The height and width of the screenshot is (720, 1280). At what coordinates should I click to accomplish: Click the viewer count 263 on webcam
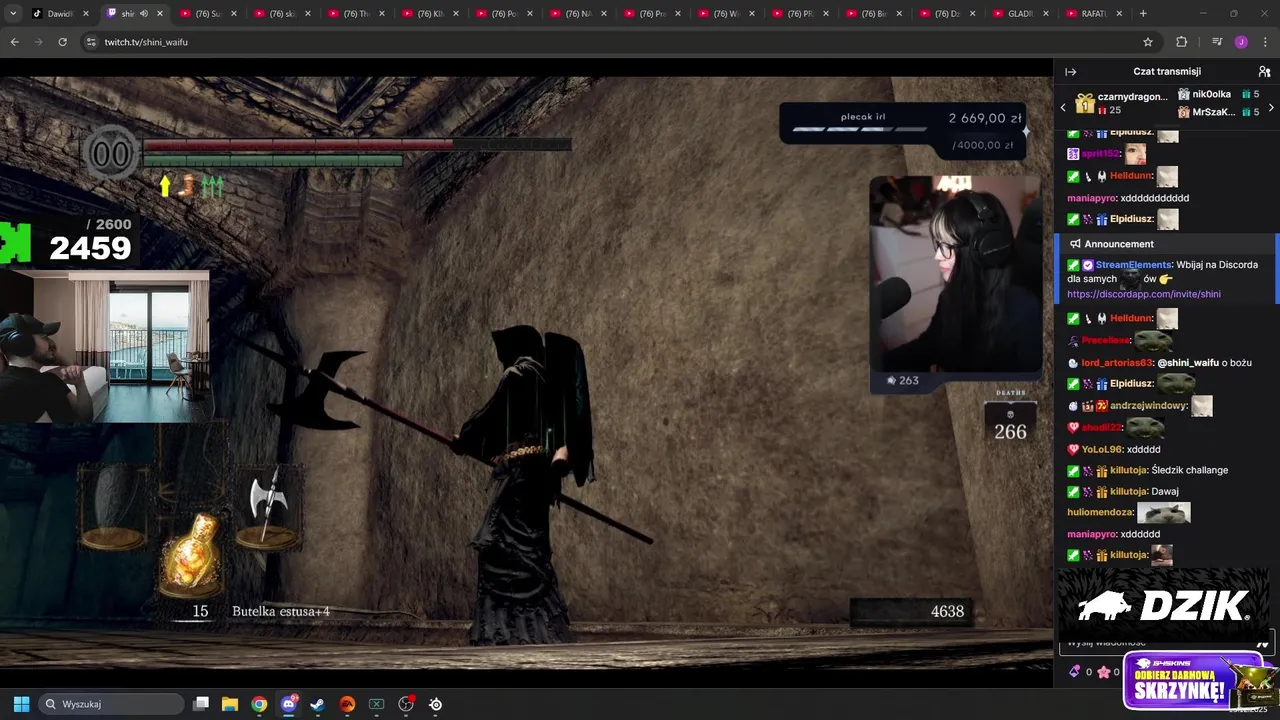coord(903,380)
